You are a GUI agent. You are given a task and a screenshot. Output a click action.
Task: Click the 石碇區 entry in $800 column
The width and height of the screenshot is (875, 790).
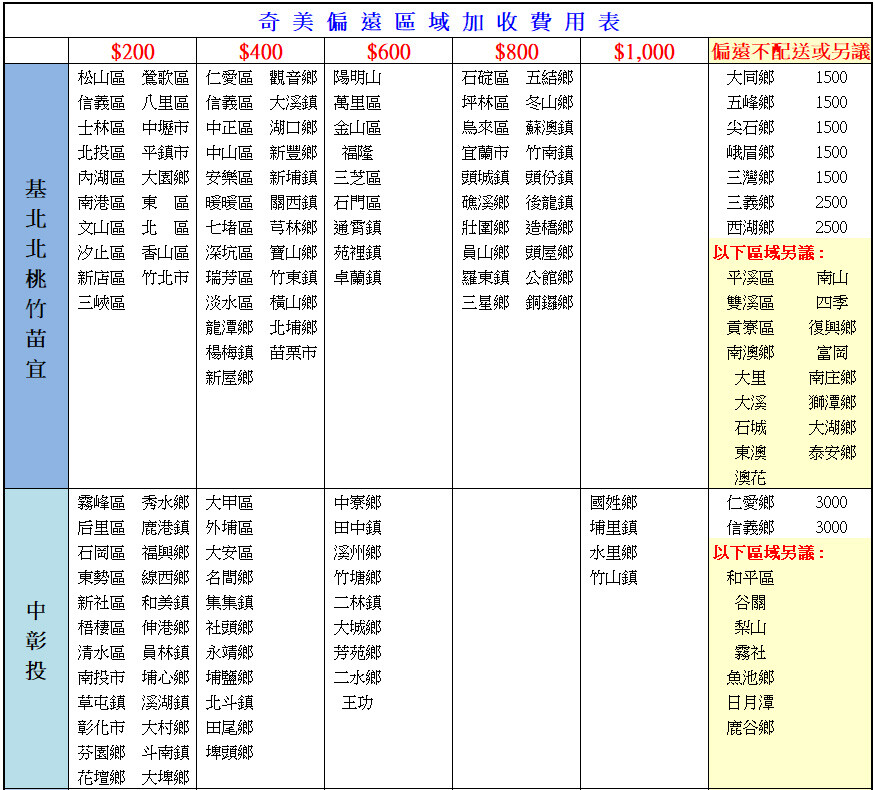click(x=485, y=78)
